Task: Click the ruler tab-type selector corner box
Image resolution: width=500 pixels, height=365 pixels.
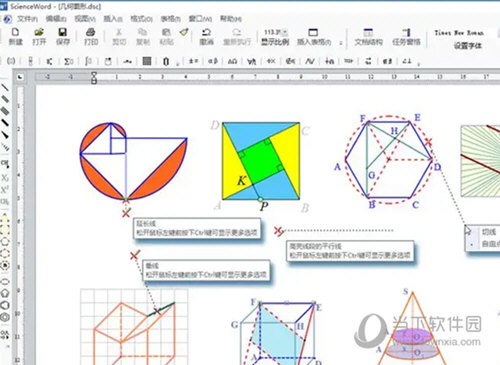Action: click(x=21, y=77)
